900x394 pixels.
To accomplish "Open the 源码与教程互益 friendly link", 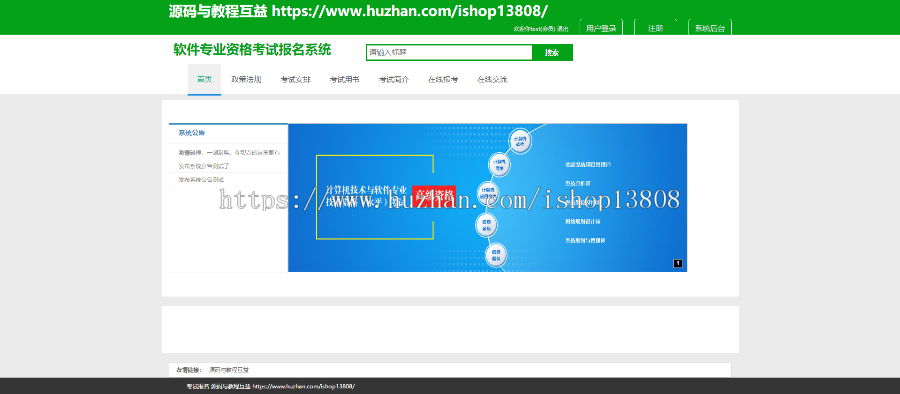I will click(x=229, y=370).
